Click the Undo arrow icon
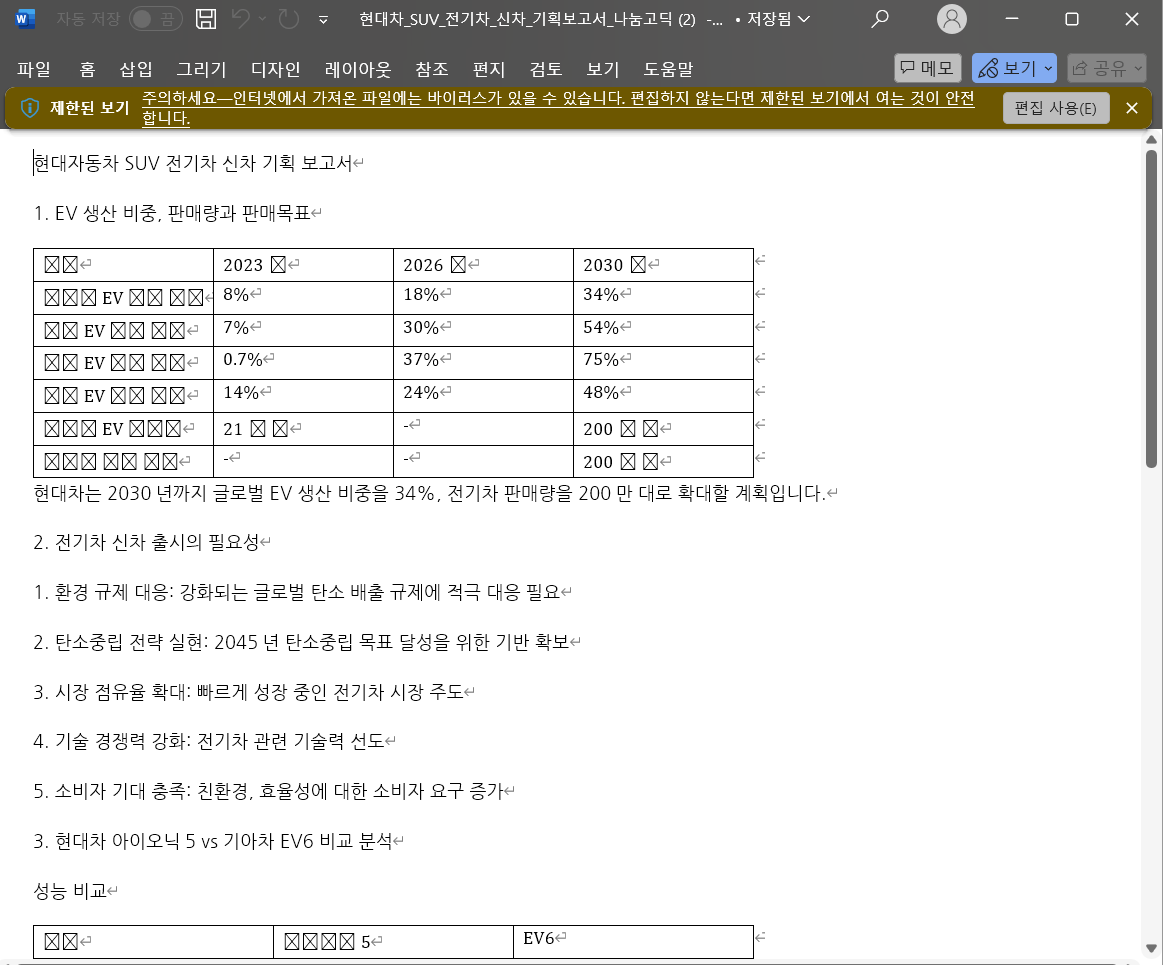Screen dimensions: 1163x965 (x=241, y=19)
